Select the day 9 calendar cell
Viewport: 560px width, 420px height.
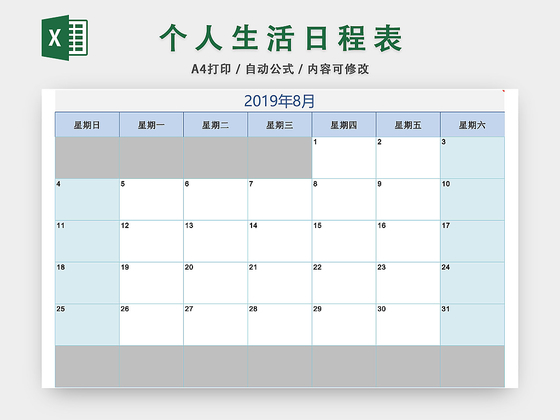(x=408, y=200)
